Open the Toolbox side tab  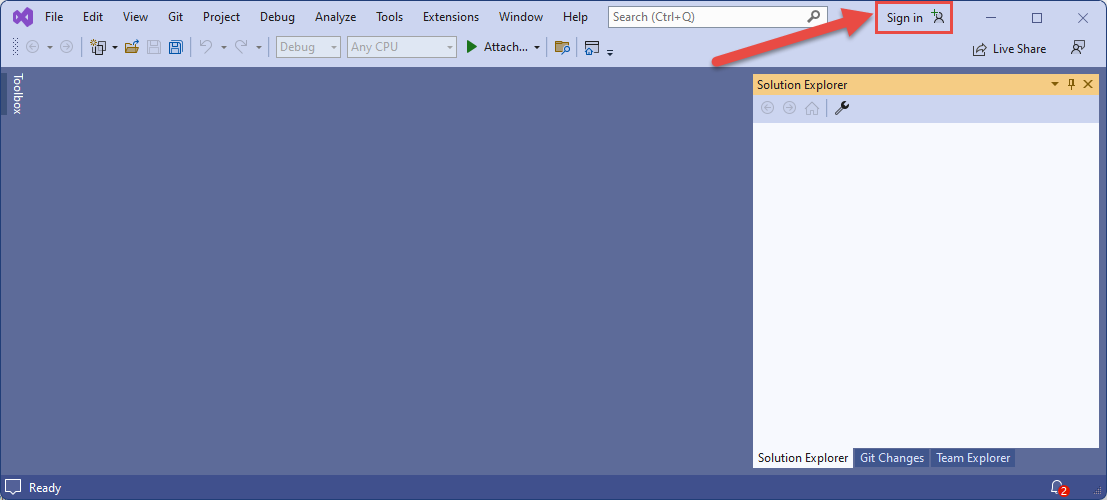18,93
